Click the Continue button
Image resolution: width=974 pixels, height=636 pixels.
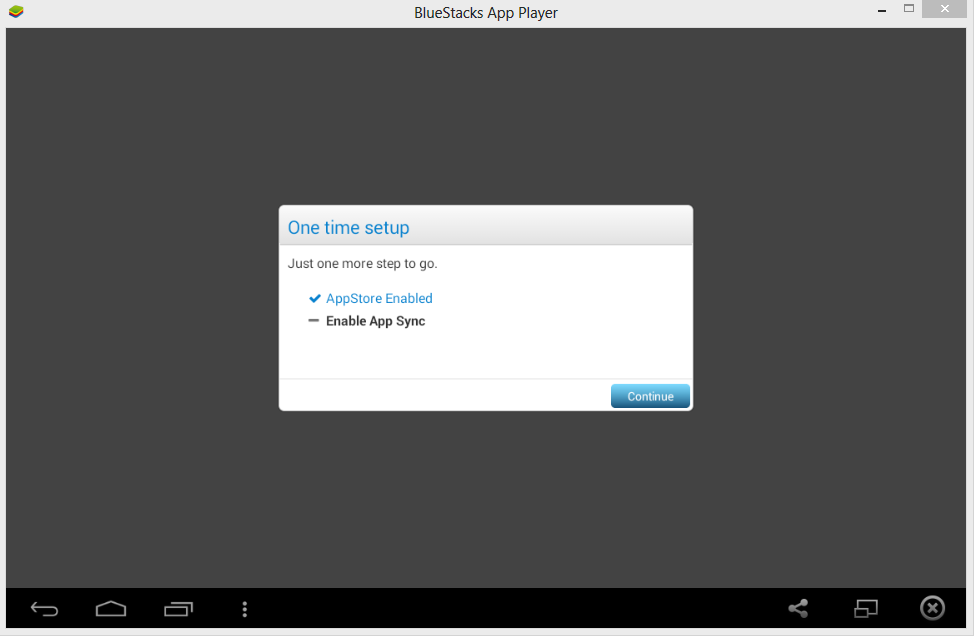[x=650, y=396]
